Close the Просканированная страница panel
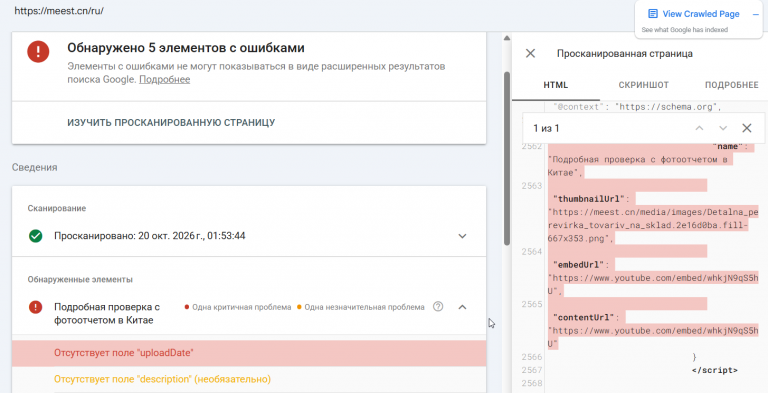The image size is (768, 393). [x=530, y=53]
